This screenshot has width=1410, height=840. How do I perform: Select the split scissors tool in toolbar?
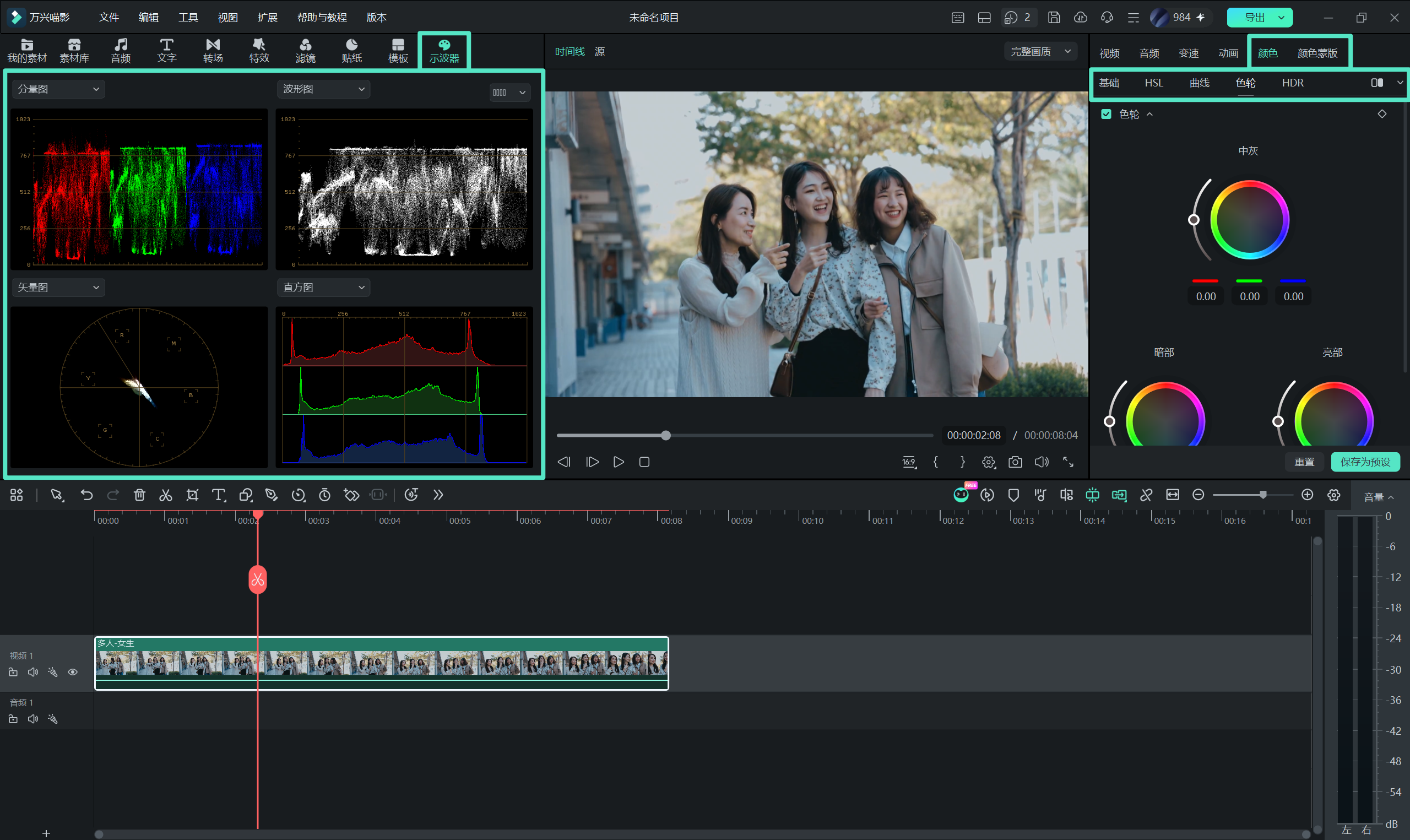coord(165,495)
